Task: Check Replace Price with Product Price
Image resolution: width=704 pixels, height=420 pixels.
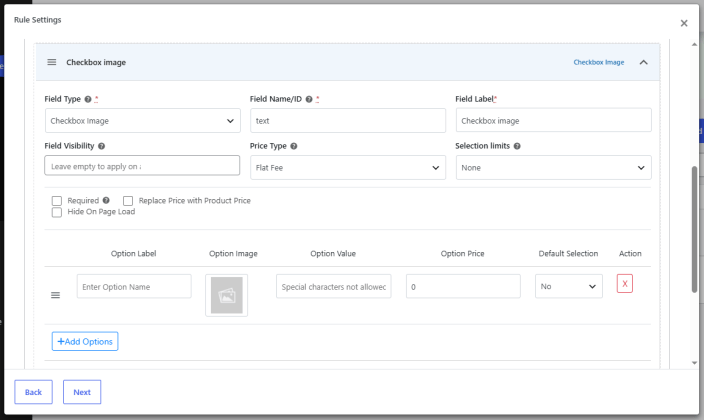Action: tap(128, 201)
